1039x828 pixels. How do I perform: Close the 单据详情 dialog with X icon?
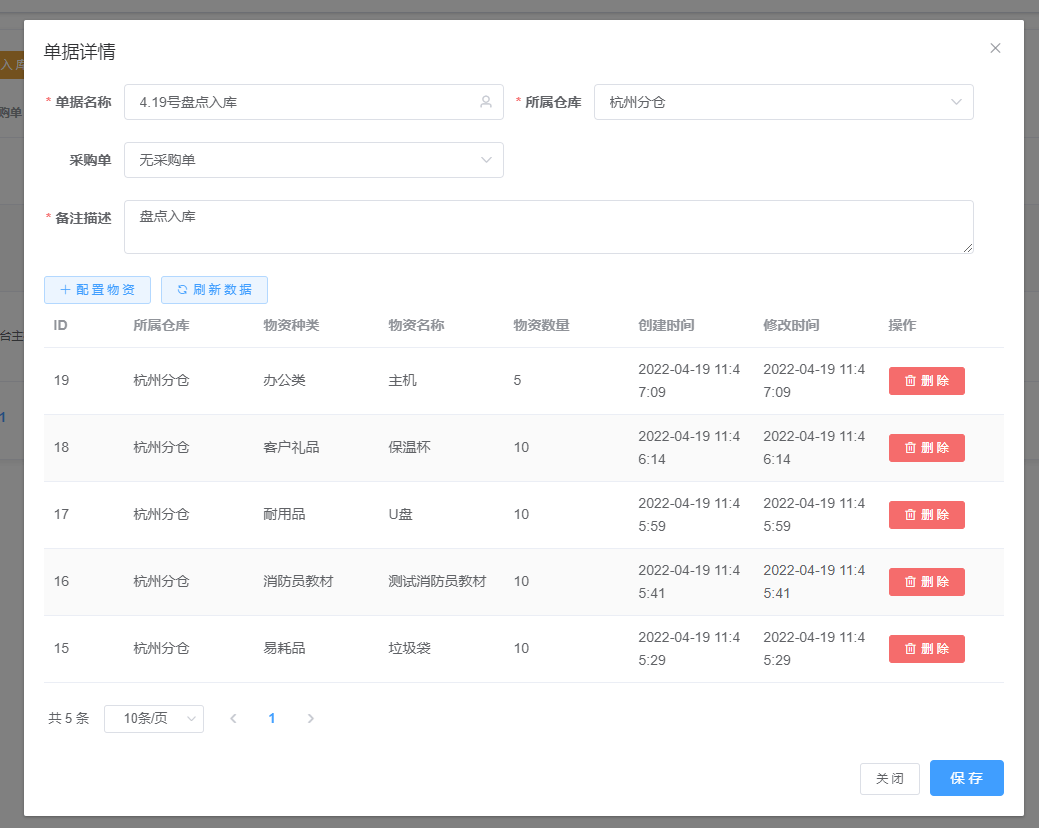pos(995,48)
